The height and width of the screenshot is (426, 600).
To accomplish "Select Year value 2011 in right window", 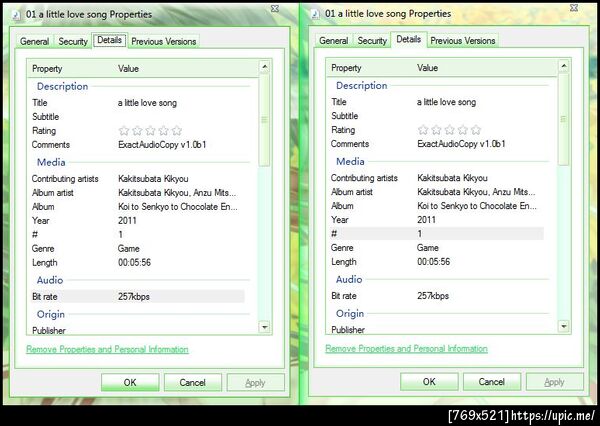I will point(426,220).
